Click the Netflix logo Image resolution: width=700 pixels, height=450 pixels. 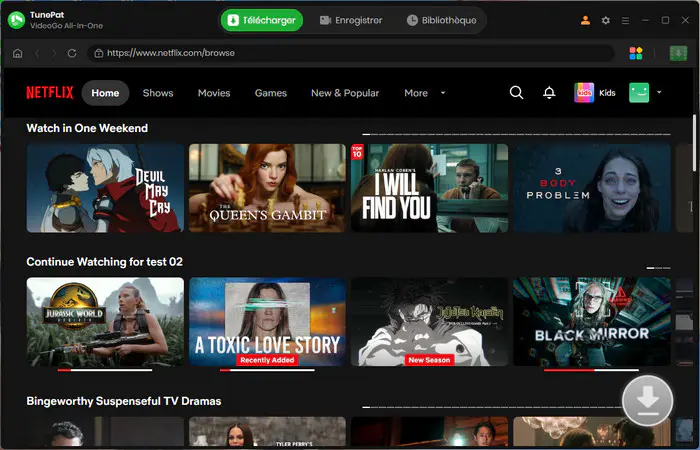point(50,93)
